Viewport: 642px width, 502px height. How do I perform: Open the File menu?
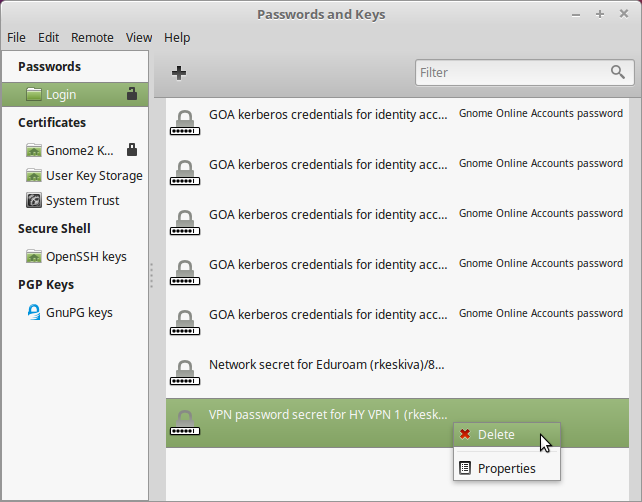pos(16,38)
